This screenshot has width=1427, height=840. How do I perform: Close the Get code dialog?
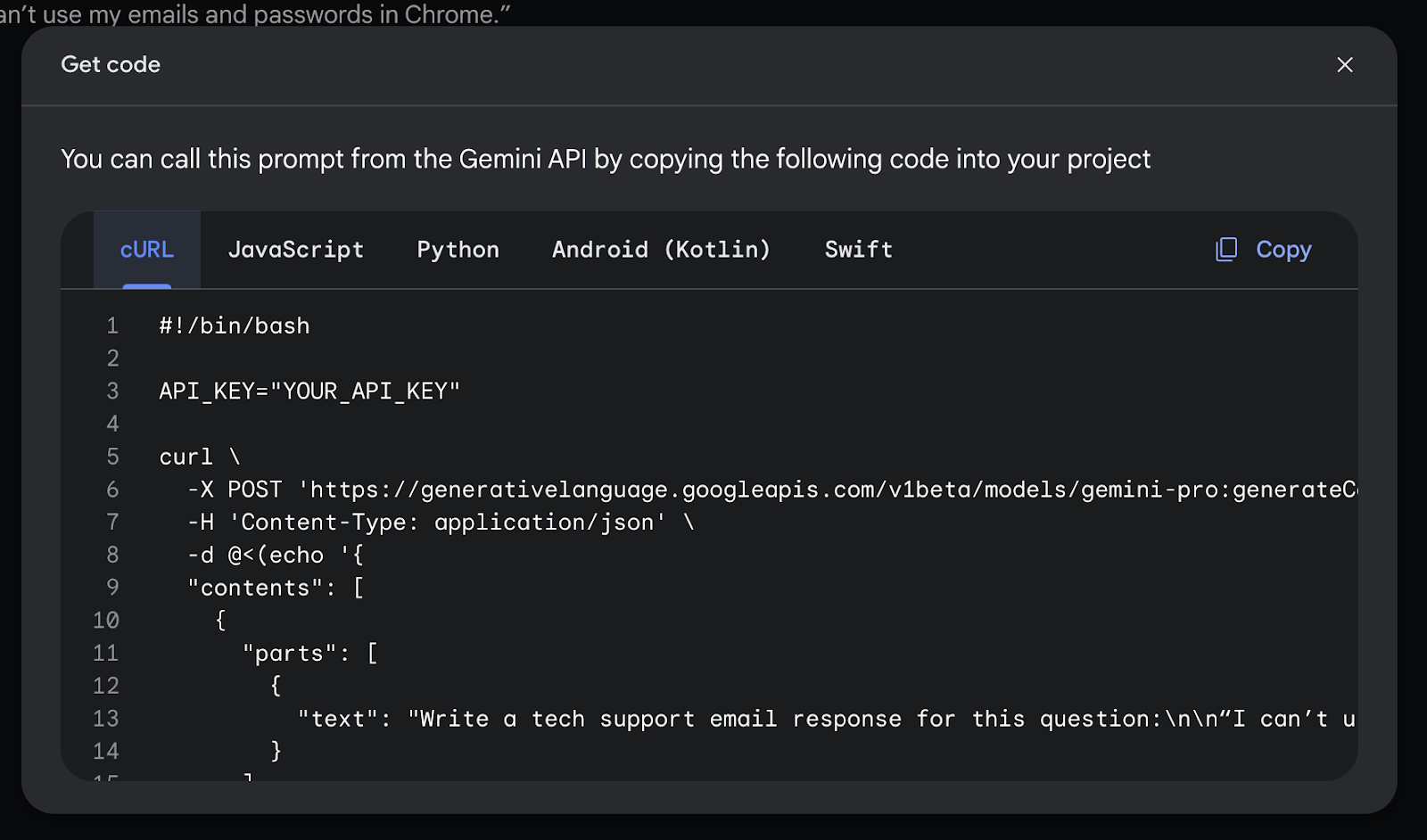(x=1344, y=65)
